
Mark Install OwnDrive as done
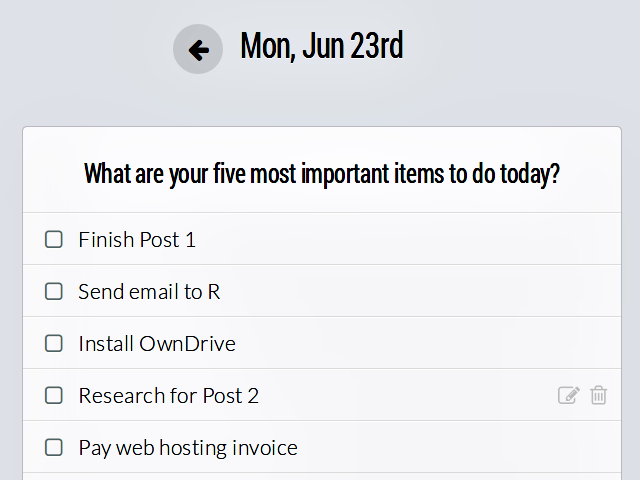pos(54,343)
